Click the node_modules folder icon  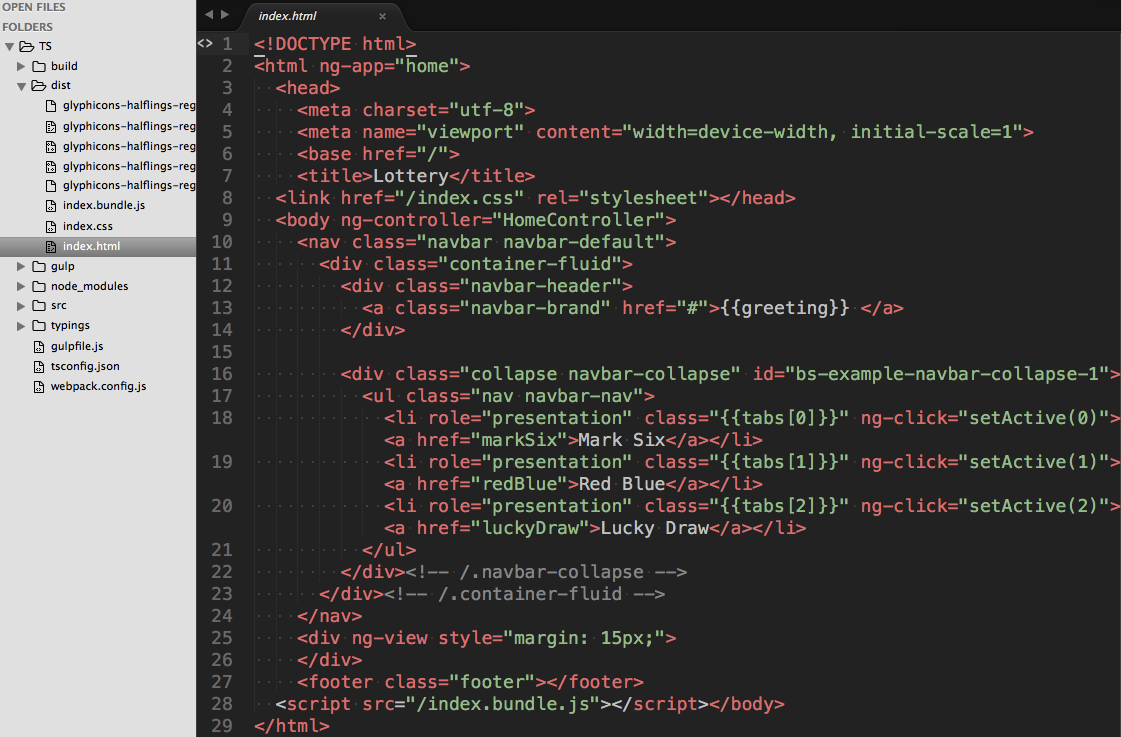(39, 286)
